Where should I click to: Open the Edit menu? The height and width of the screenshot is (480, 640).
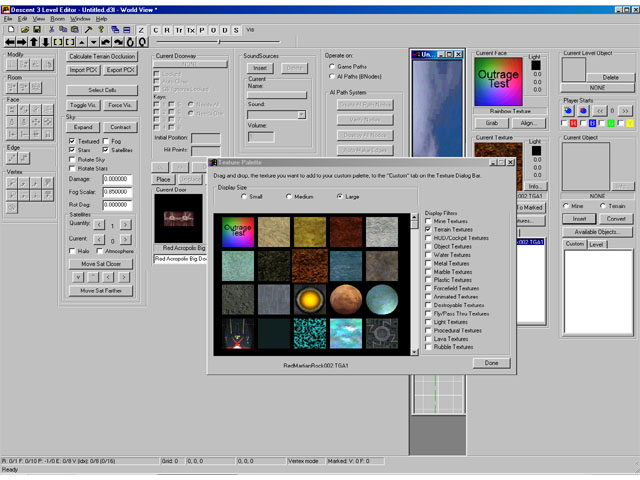22,19
